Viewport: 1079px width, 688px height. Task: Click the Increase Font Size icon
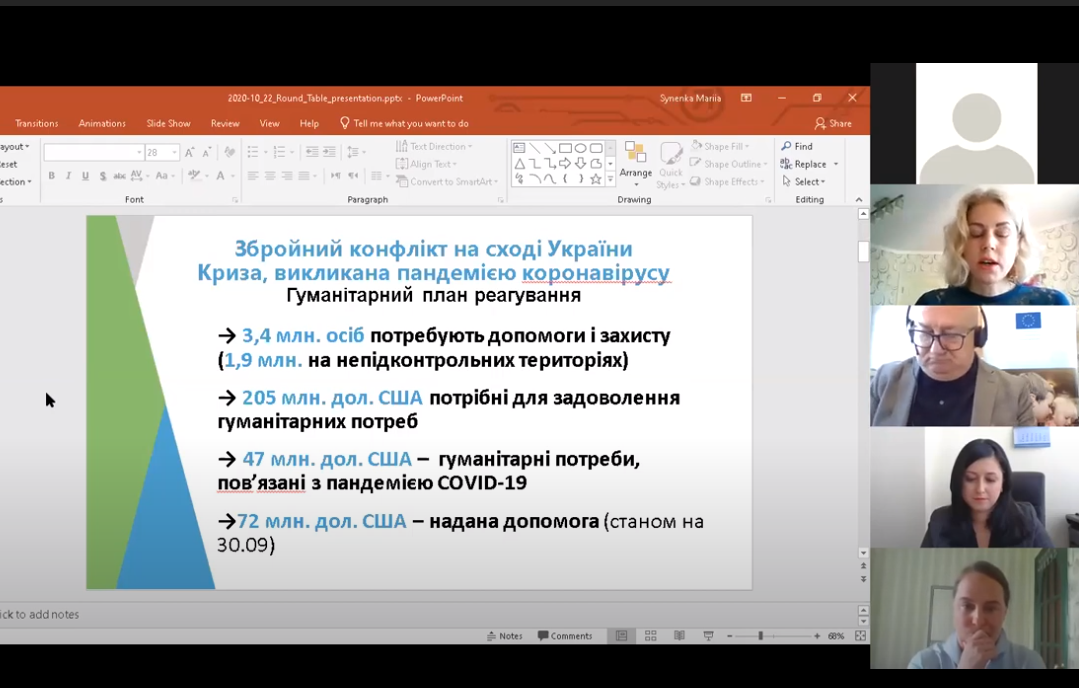[x=190, y=152]
